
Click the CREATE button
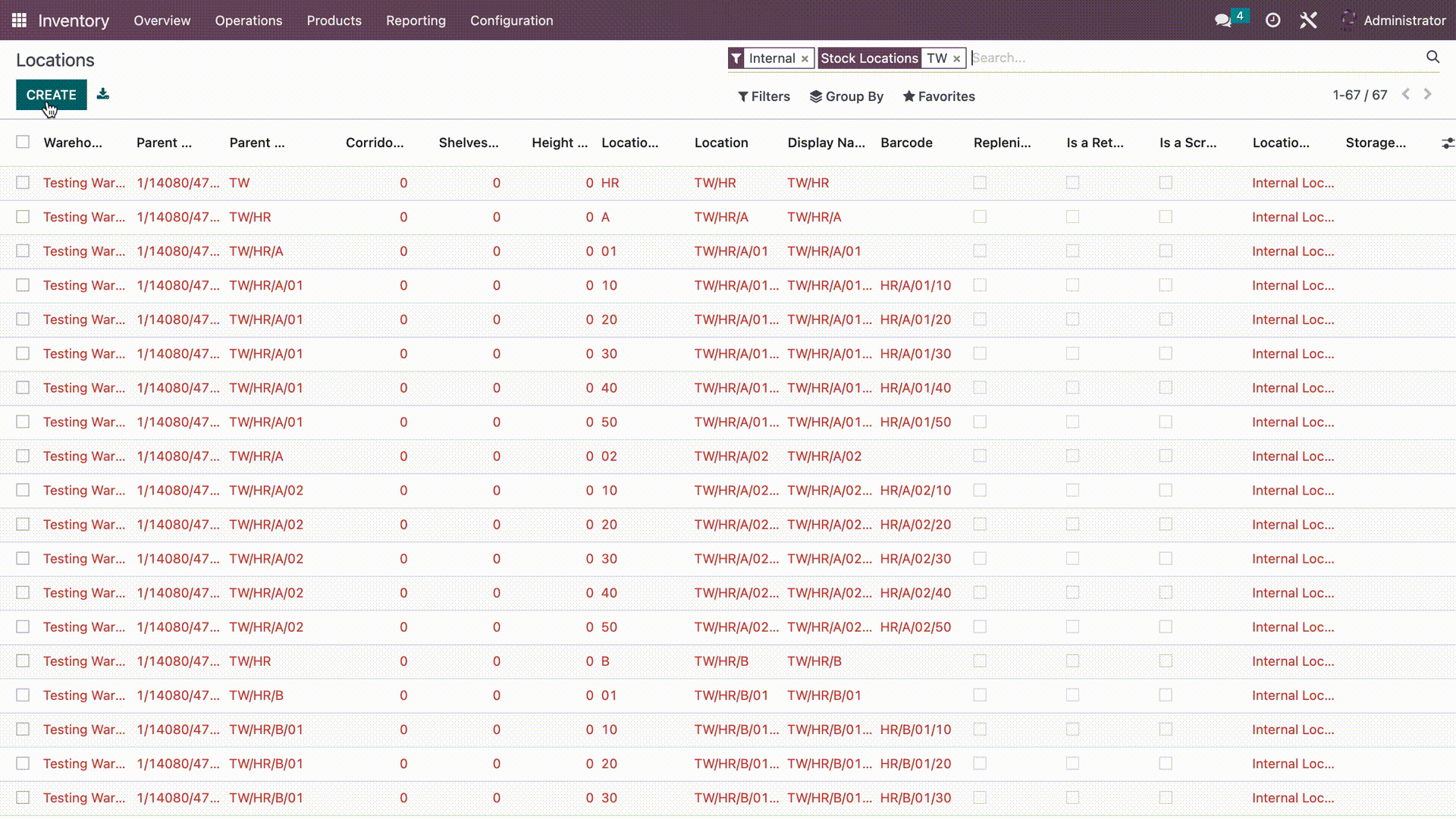point(50,94)
